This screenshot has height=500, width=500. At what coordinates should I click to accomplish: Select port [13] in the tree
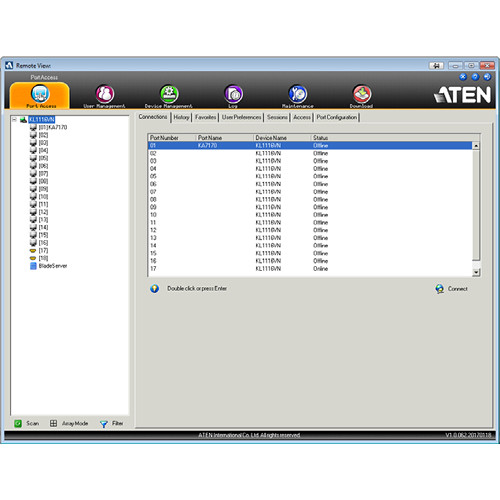coord(43,220)
